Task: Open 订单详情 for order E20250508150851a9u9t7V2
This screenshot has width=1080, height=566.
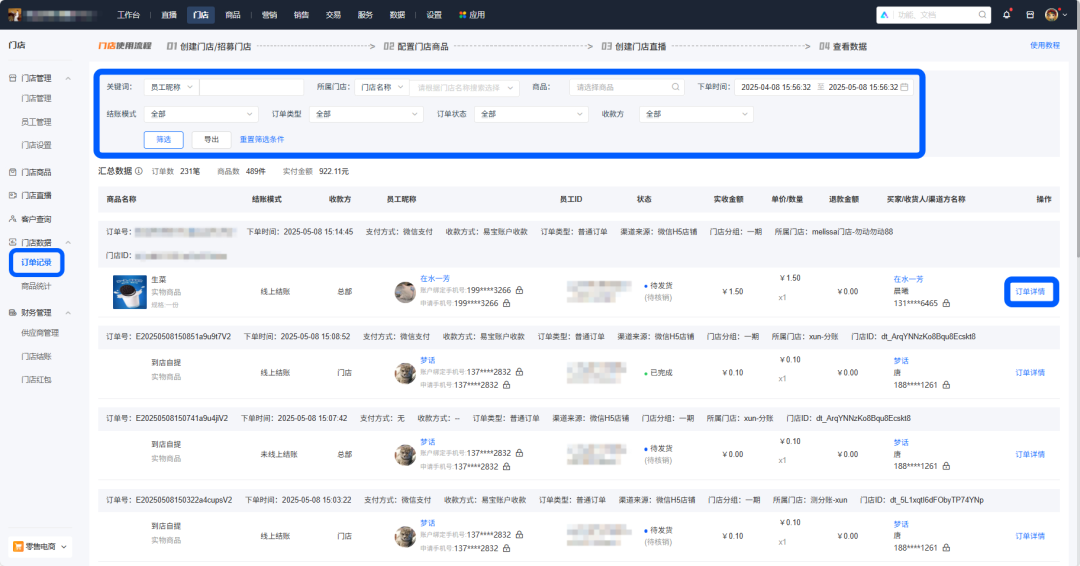Action: 1030,373
